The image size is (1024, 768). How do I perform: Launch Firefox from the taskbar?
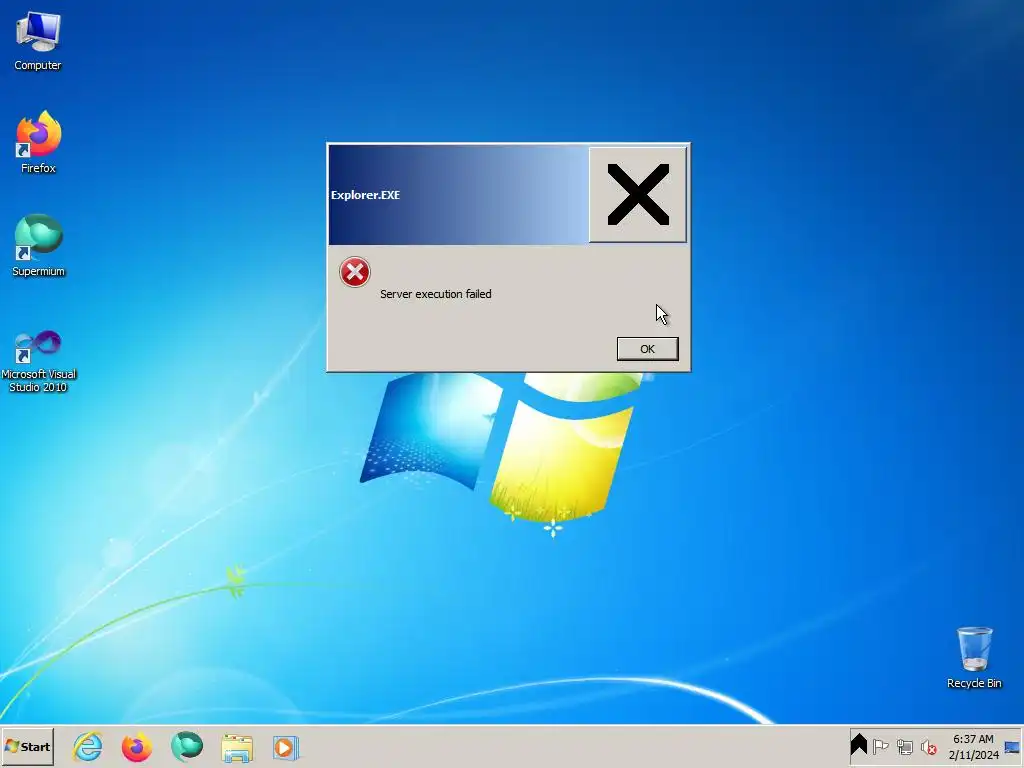(x=137, y=746)
